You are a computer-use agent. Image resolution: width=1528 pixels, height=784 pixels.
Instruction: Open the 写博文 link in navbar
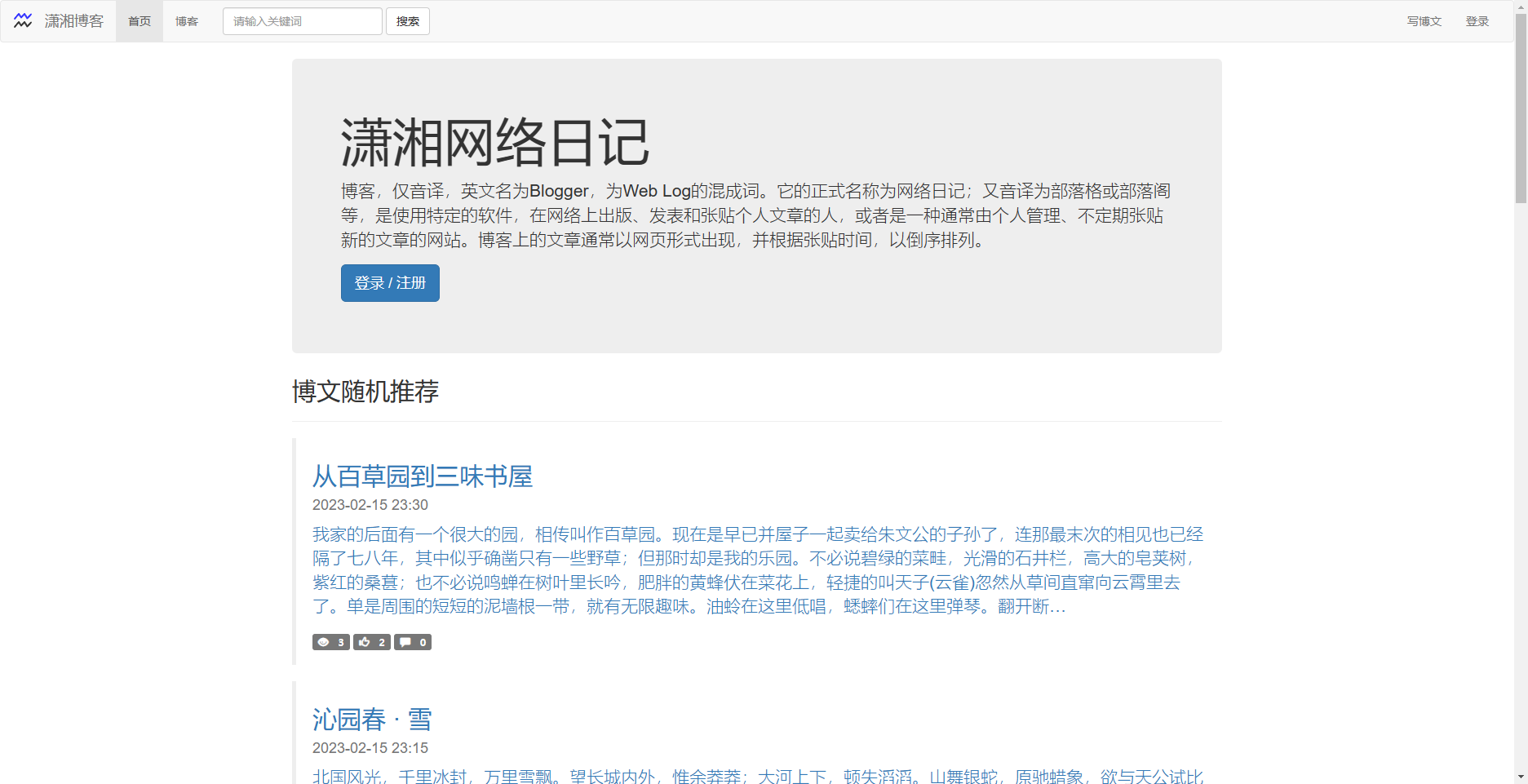(1424, 21)
